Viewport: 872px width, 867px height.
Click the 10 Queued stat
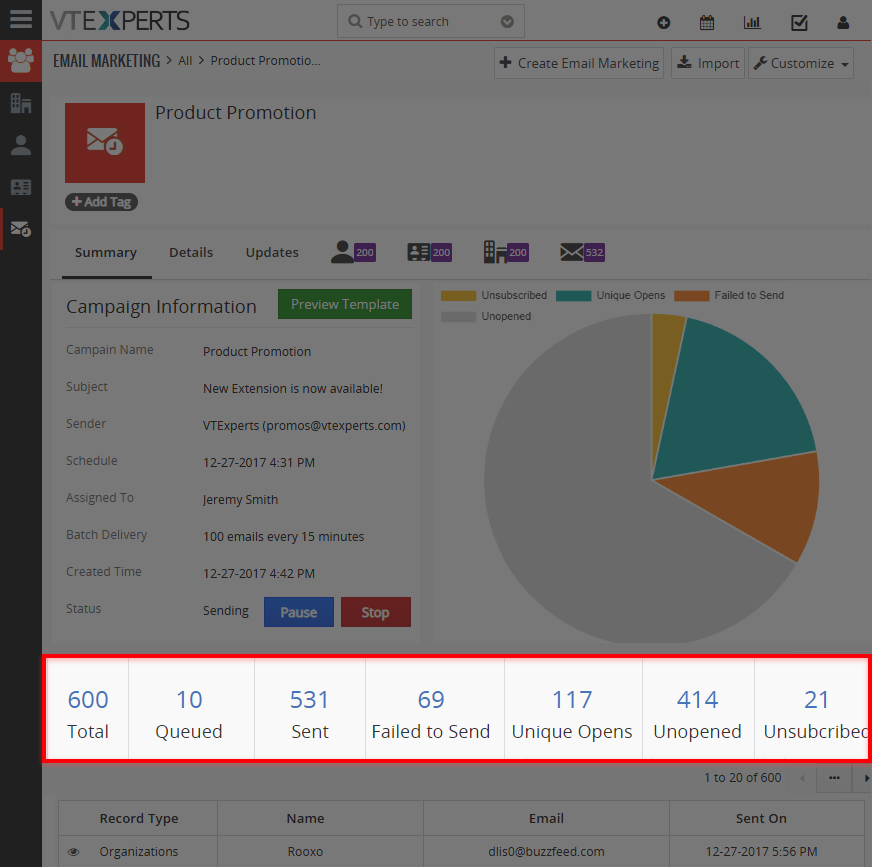[x=189, y=714]
